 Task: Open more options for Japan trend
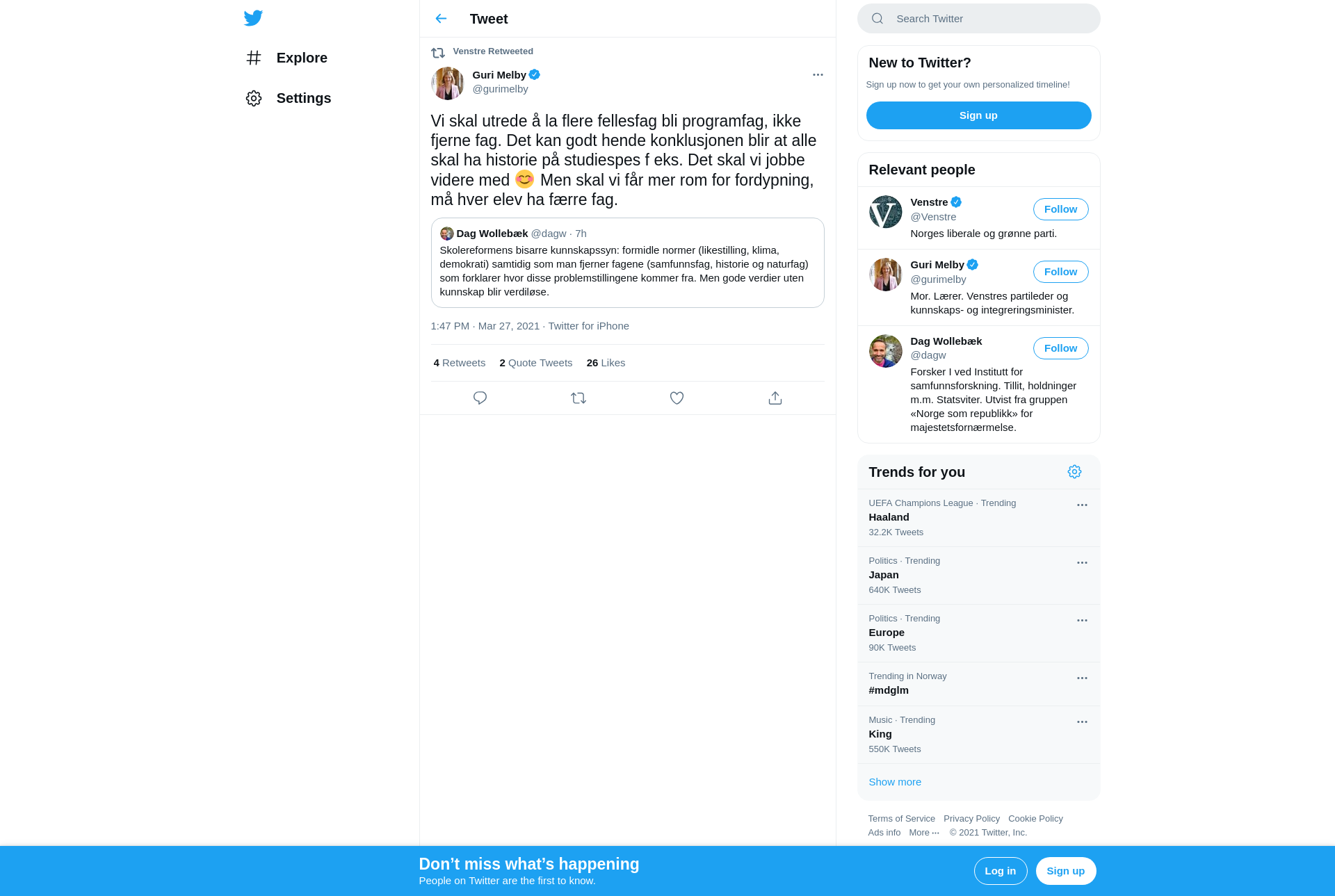point(1082,563)
